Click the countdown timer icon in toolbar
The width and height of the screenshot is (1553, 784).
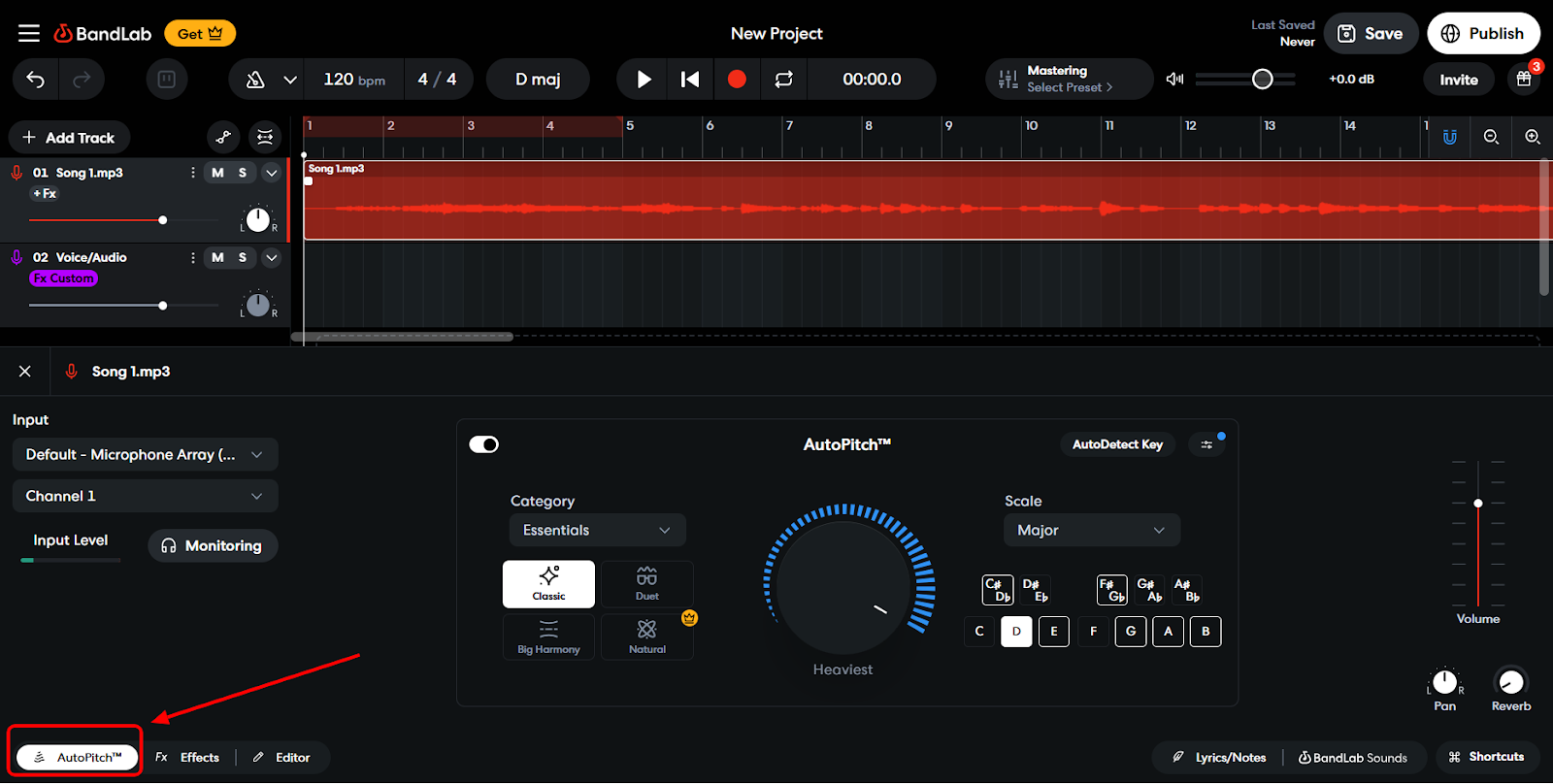(x=167, y=80)
